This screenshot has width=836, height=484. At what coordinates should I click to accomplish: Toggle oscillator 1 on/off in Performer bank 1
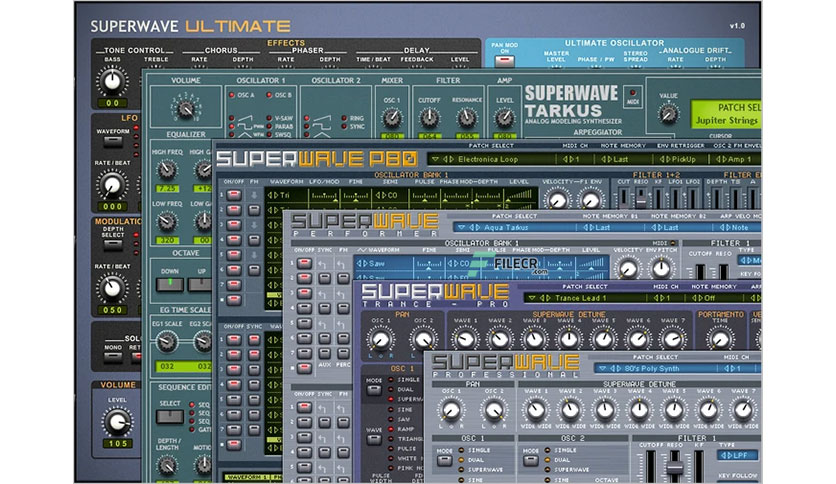(x=304, y=263)
